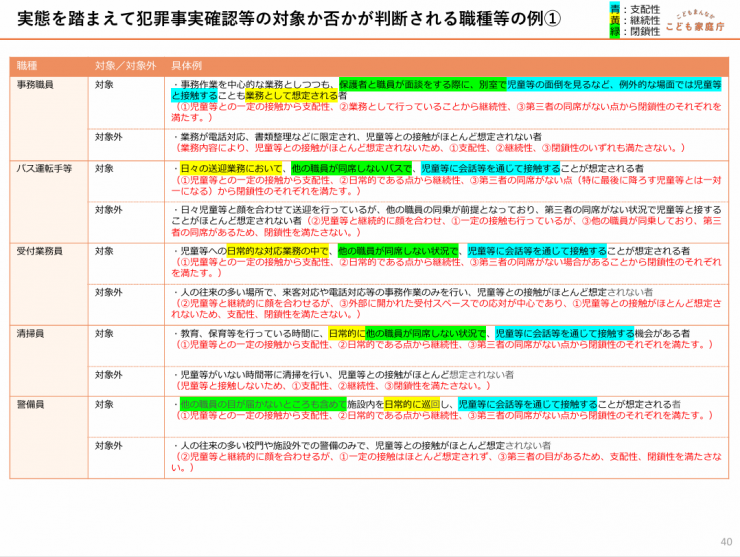Click green 他の職員が同席しない状況で in 清掃員 row
The image size is (740, 557).
click(x=426, y=334)
